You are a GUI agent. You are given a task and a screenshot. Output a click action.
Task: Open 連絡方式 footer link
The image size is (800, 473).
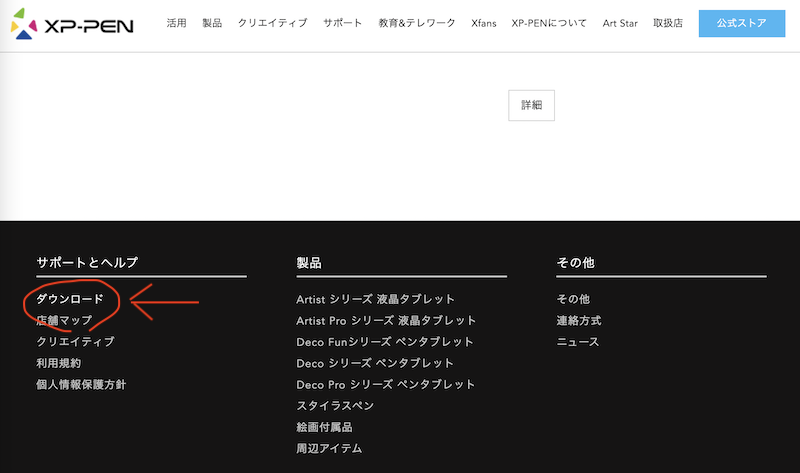point(578,320)
